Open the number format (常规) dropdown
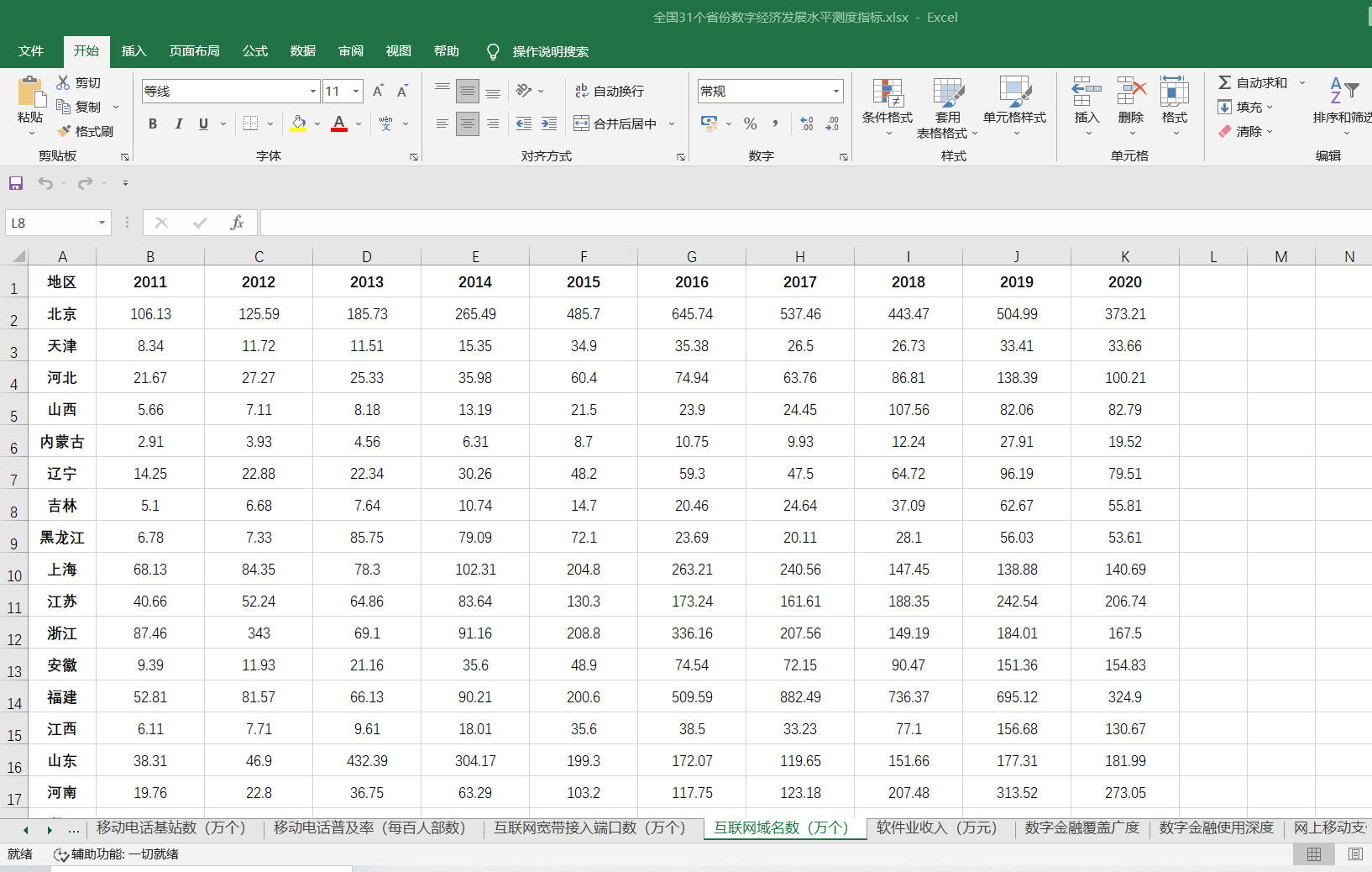Viewport: 1372px width, 872px height. click(836, 91)
